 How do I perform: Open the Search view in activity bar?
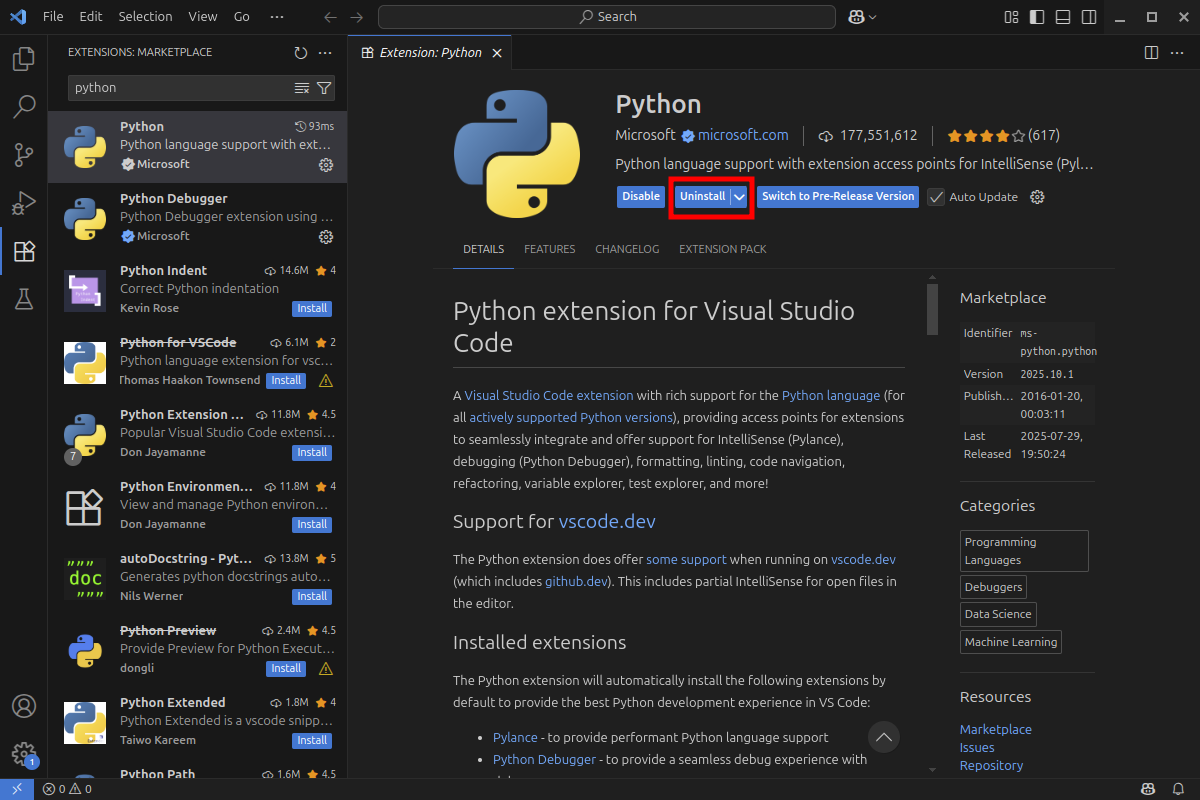click(24, 107)
